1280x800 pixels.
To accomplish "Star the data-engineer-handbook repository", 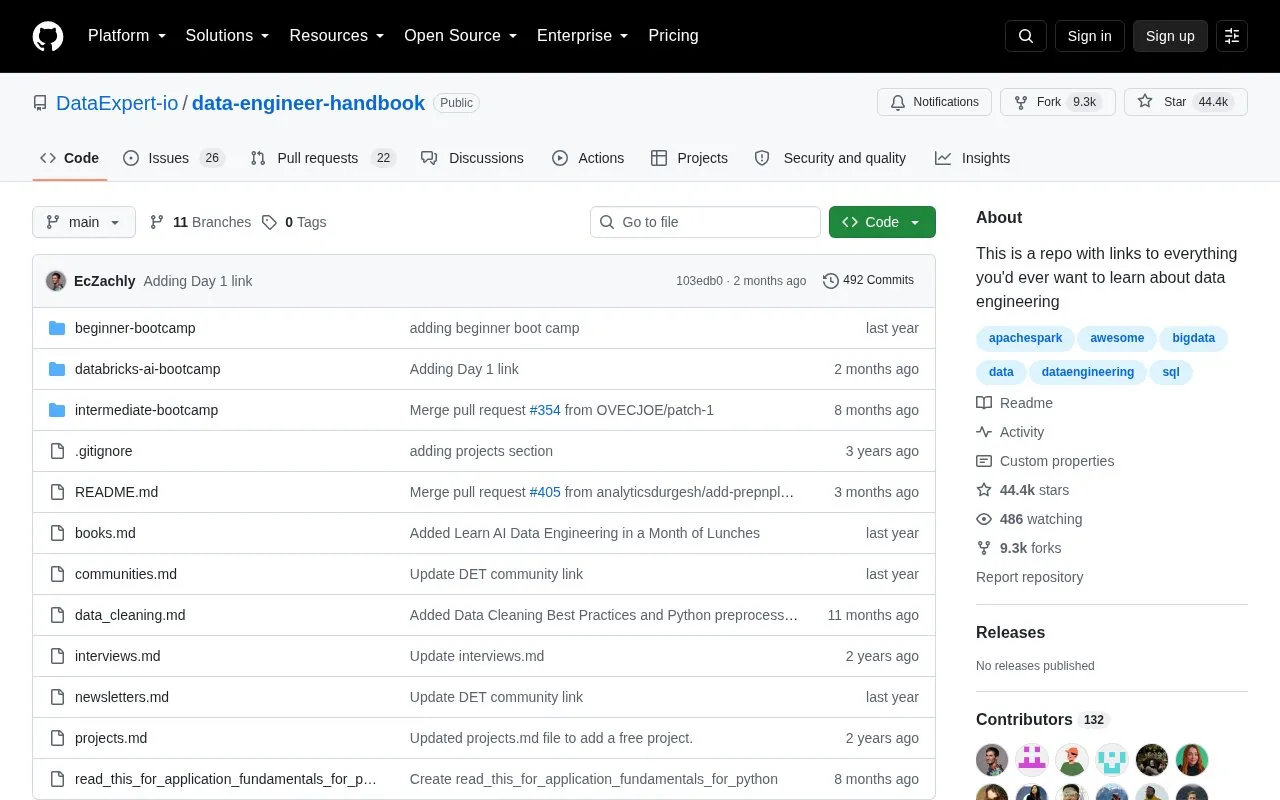I will point(1186,102).
